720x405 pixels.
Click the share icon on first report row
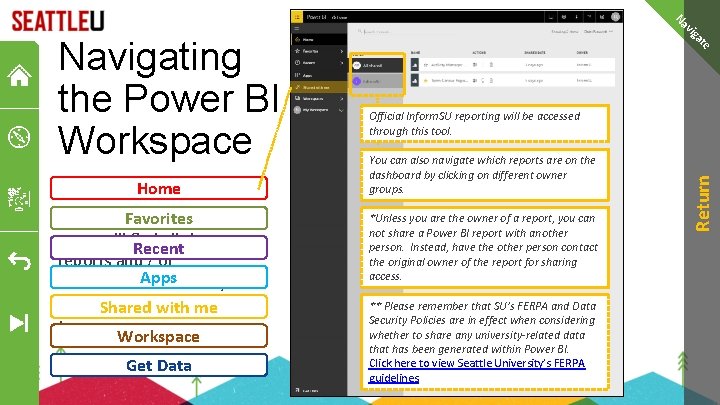[x=475, y=65]
